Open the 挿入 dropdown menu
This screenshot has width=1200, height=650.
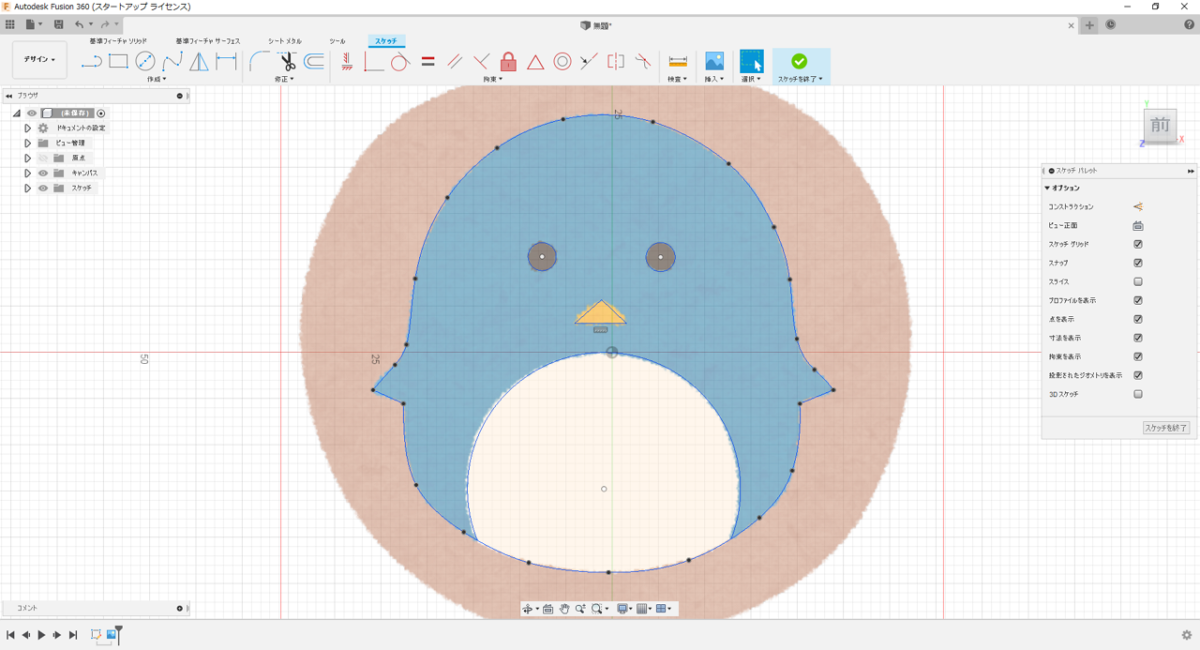click(714, 78)
